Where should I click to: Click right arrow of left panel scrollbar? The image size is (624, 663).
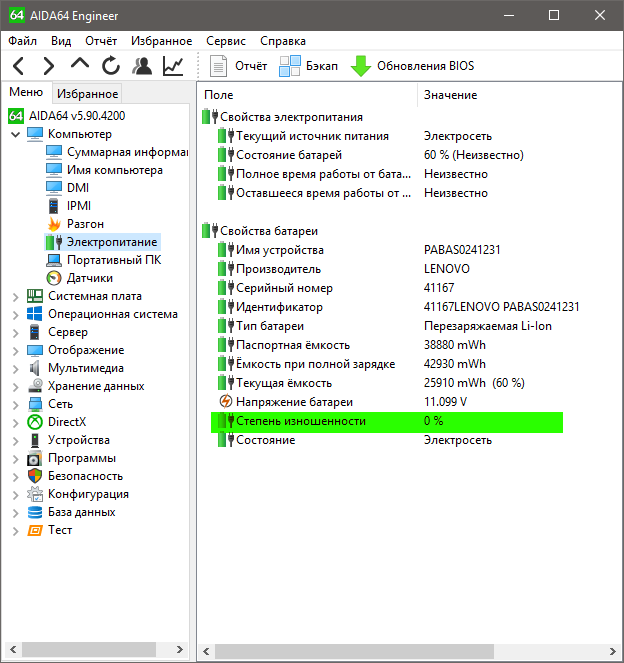coord(180,649)
